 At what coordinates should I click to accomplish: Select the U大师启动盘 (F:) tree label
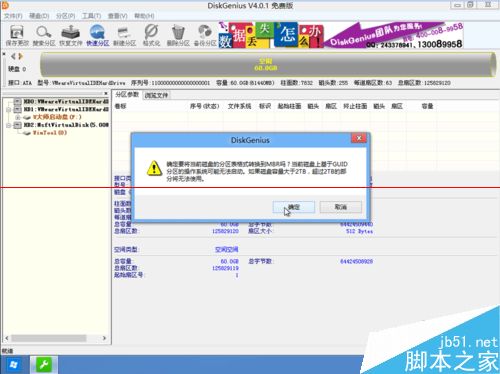(57, 117)
